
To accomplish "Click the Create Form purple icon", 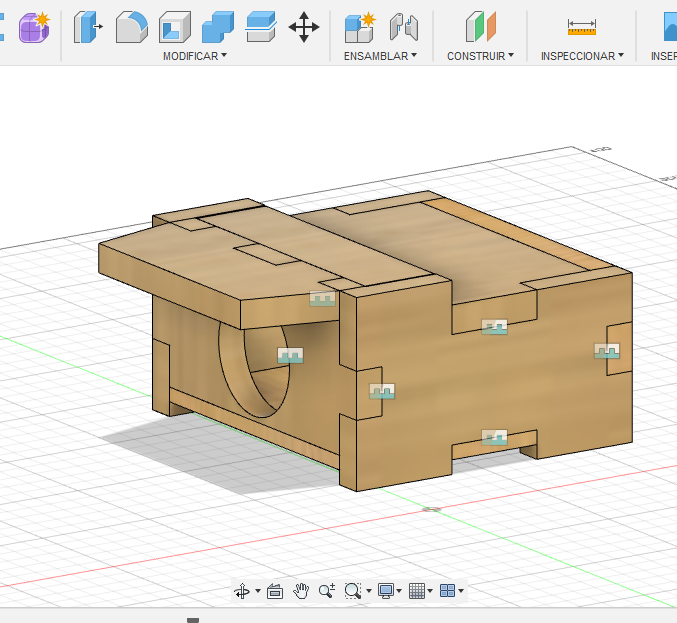I will 35,26.
